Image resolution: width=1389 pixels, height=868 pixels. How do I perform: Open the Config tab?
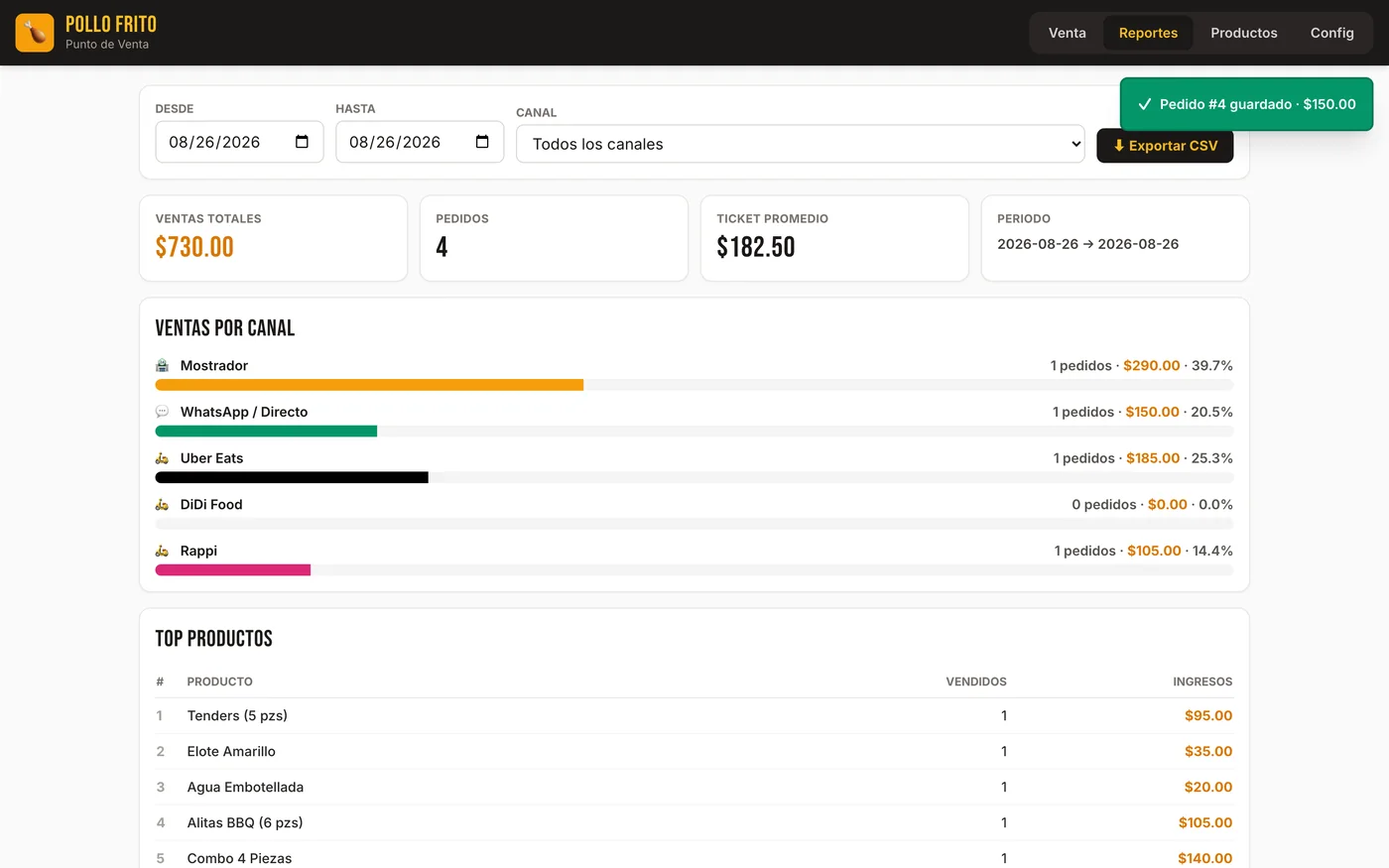tap(1331, 33)
